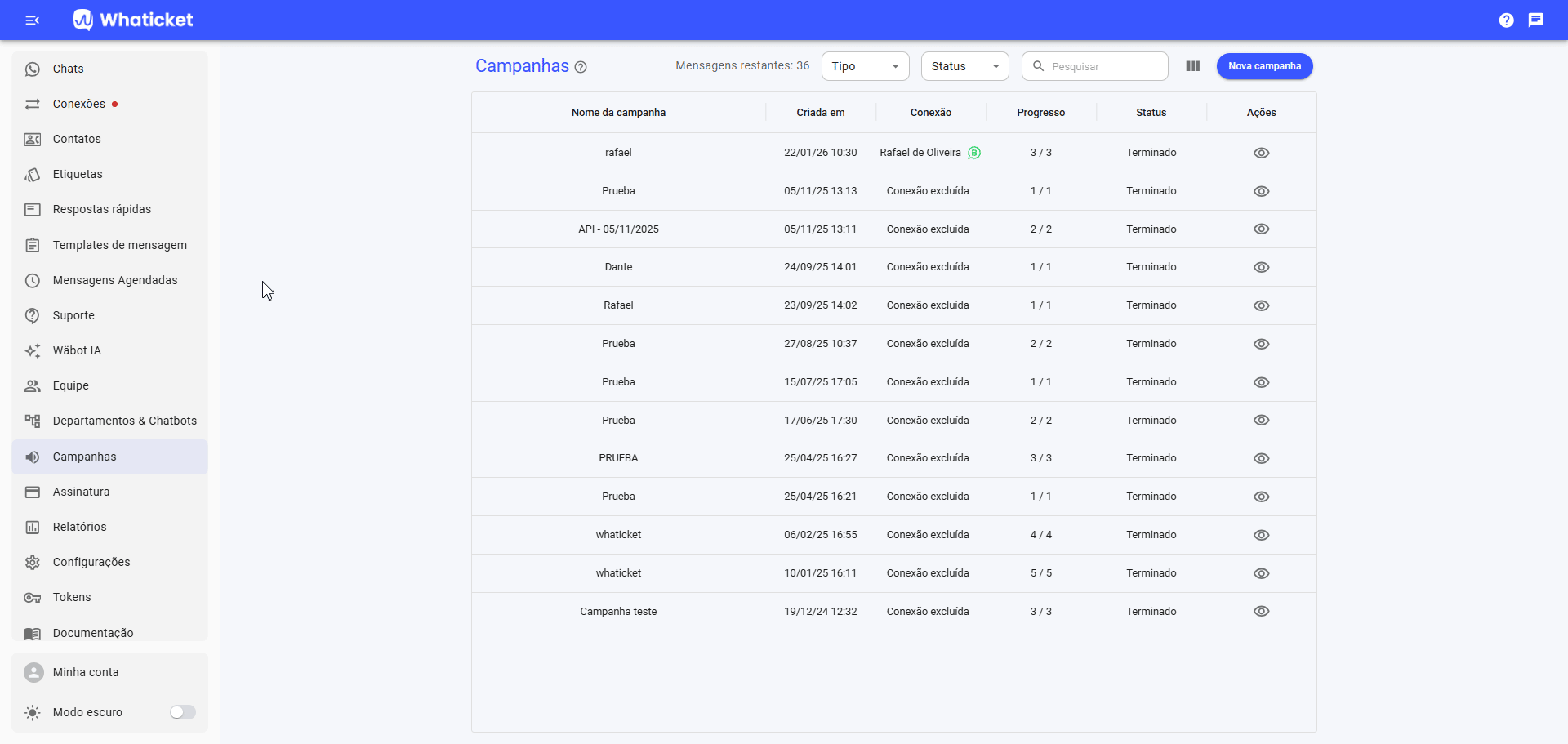
Task: View details of the PRUEBA 25/04/25 16:27 campaign
Action: [1262, 458]
